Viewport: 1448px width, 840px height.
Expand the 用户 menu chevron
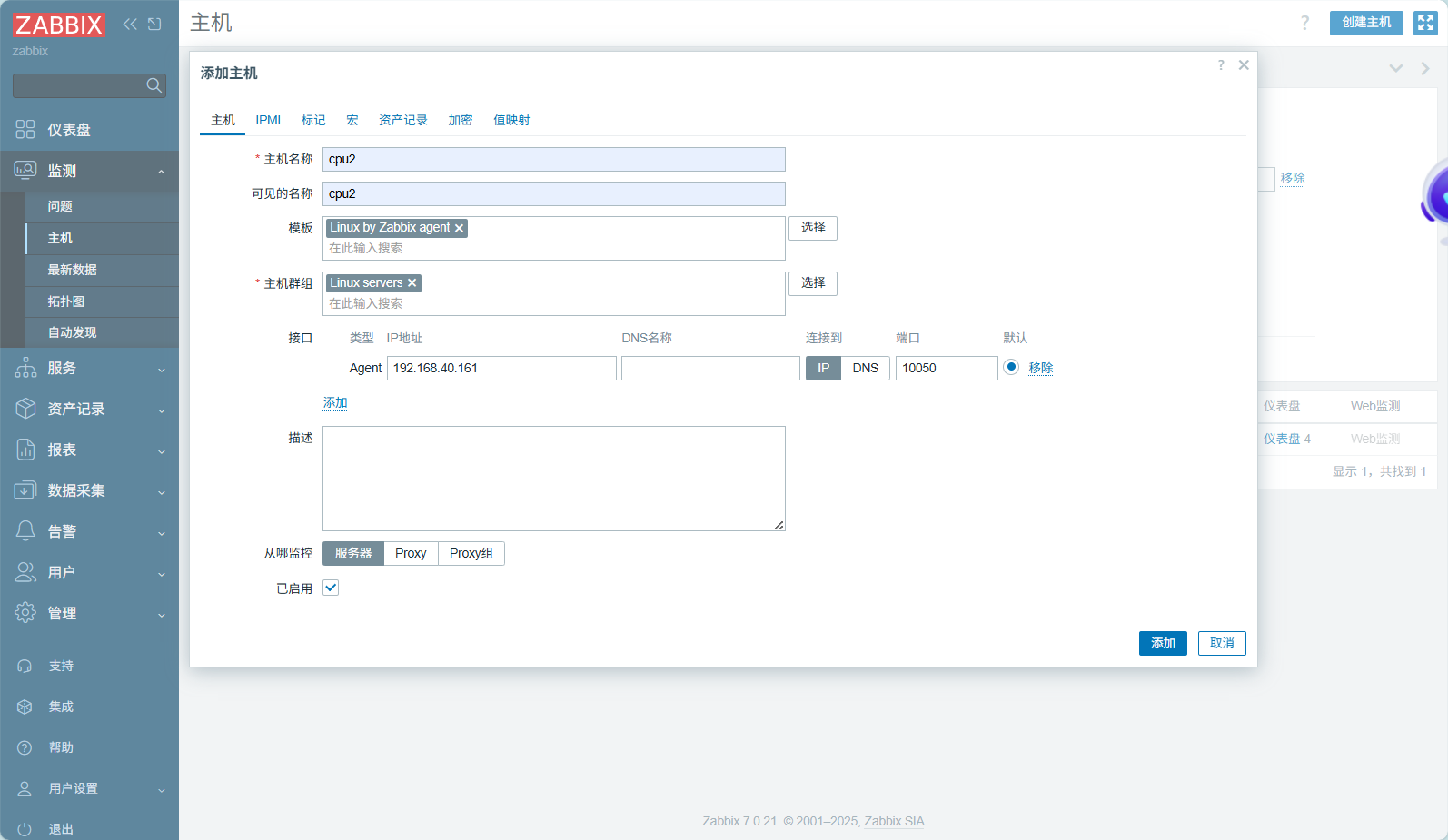pyautogui.click(x=162, y=573)
